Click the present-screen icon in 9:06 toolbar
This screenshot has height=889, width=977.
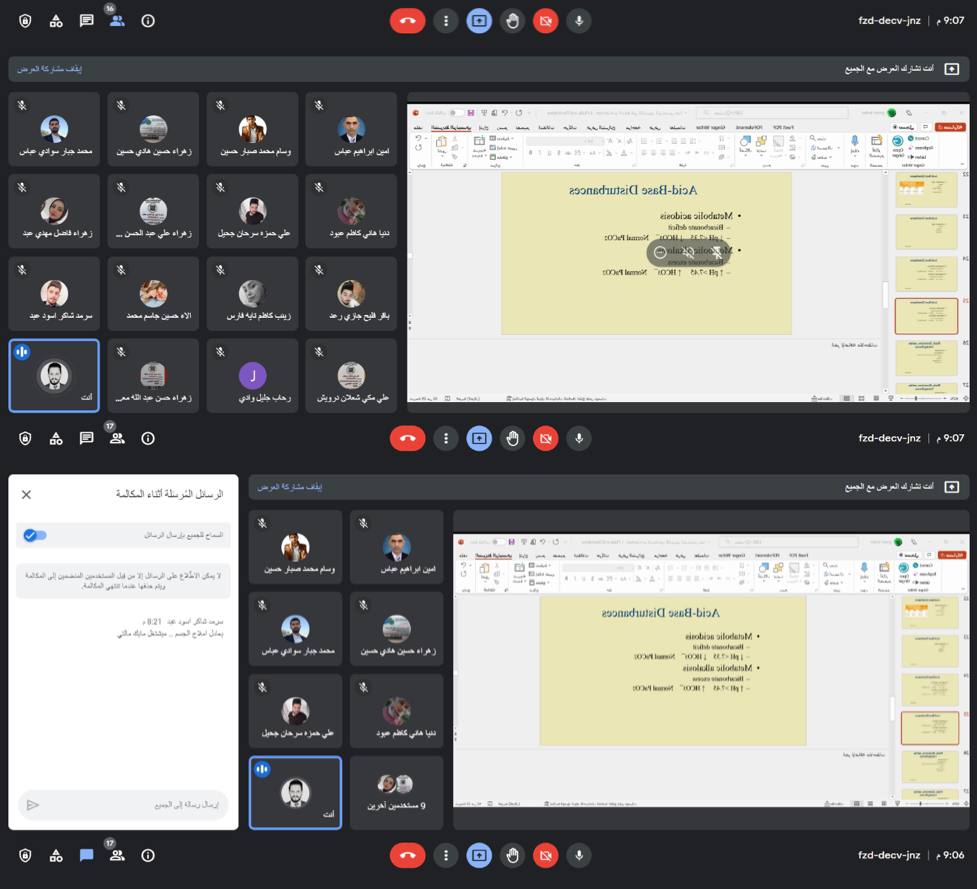[x=479, y=855]
